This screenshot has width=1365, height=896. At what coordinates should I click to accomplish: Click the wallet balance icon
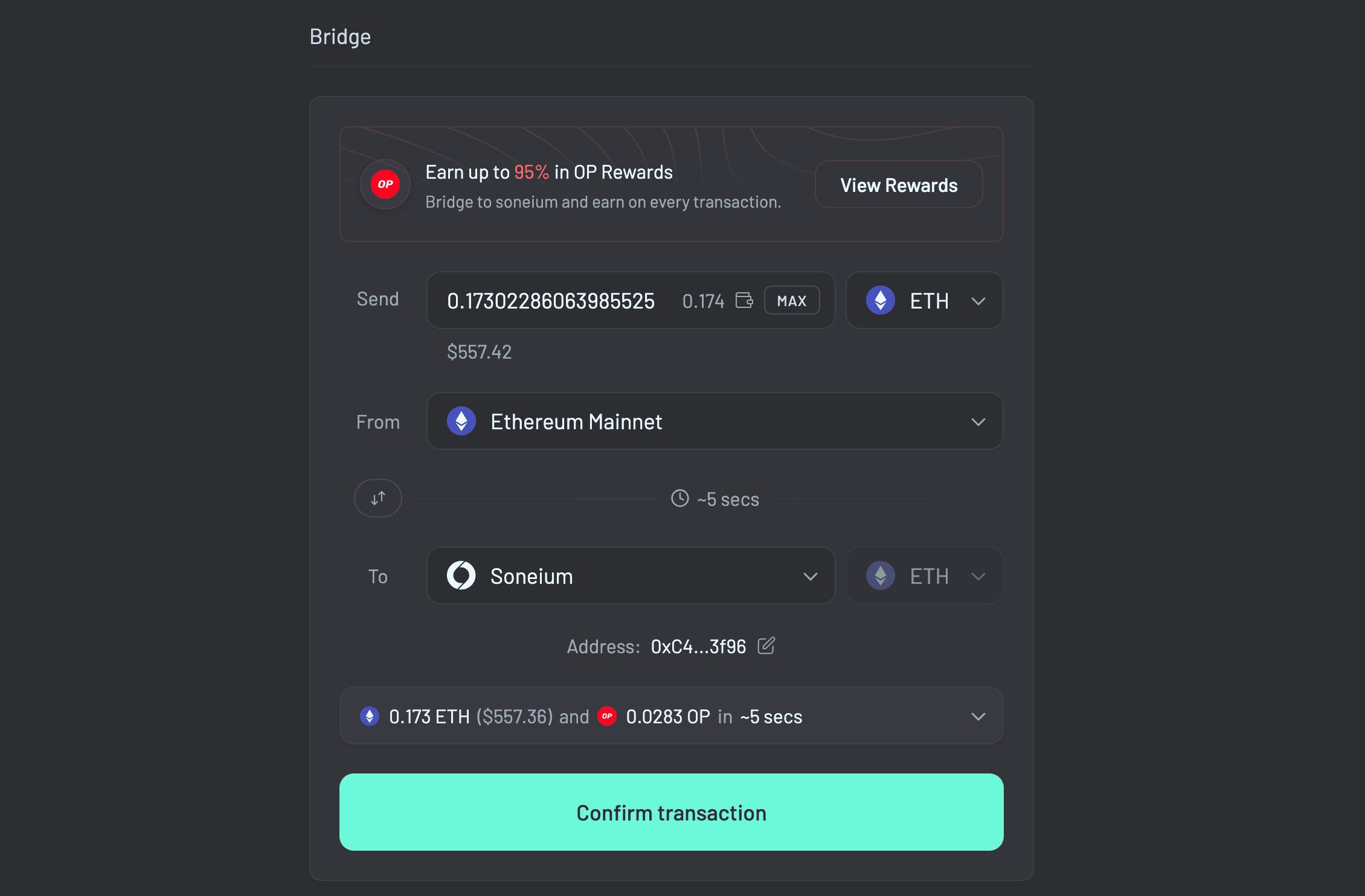point(744,300)
